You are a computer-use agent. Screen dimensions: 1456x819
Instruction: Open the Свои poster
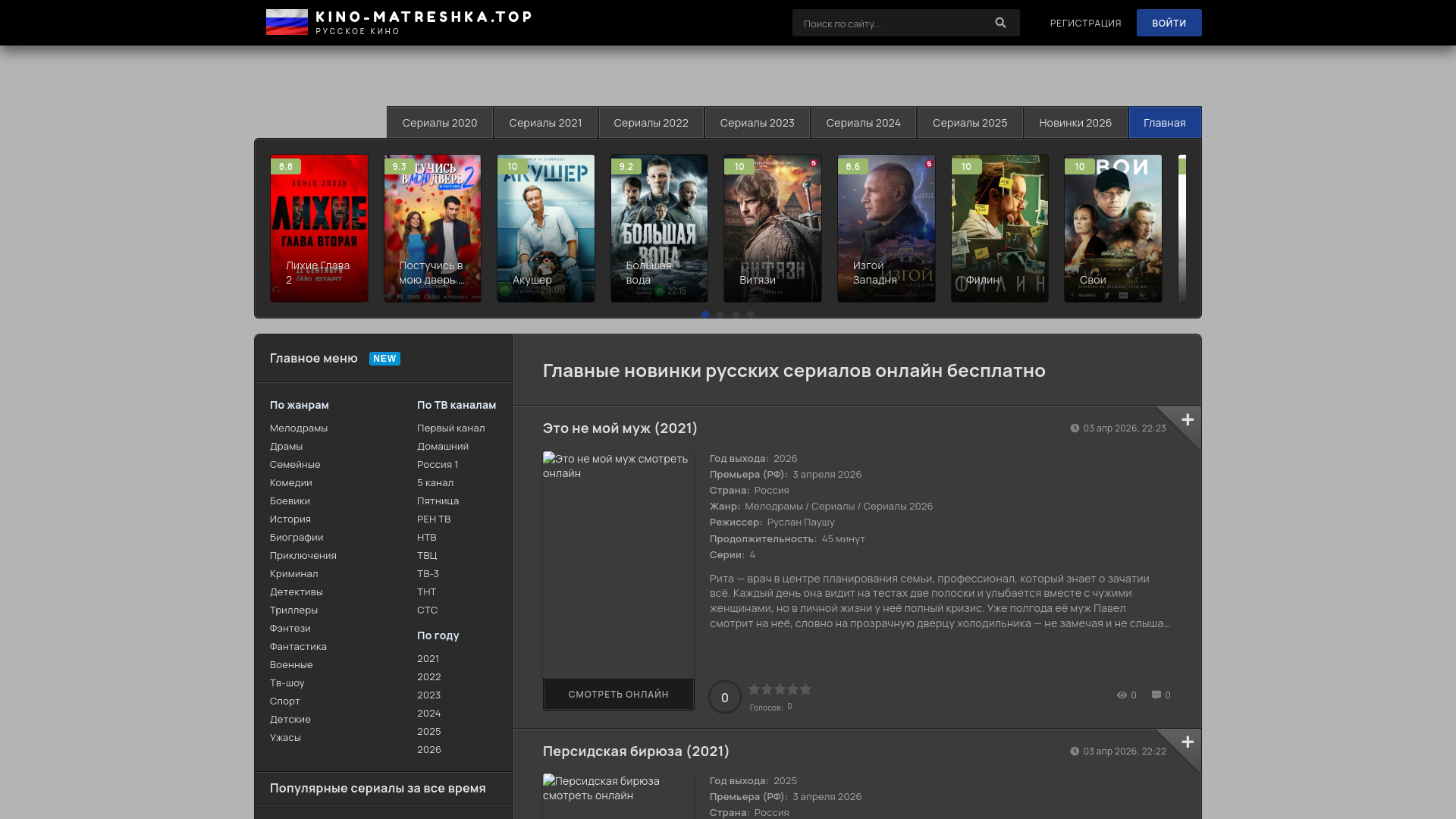point(1112,228)
